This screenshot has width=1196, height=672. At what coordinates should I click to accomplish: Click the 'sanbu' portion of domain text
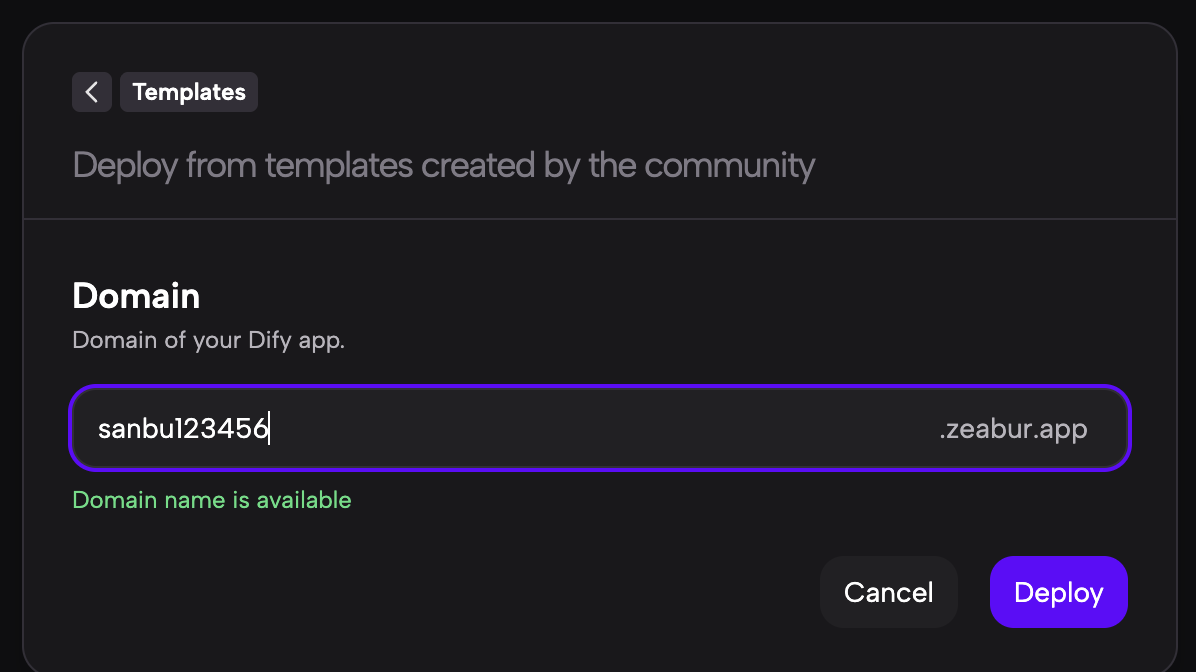click(132, 429)
